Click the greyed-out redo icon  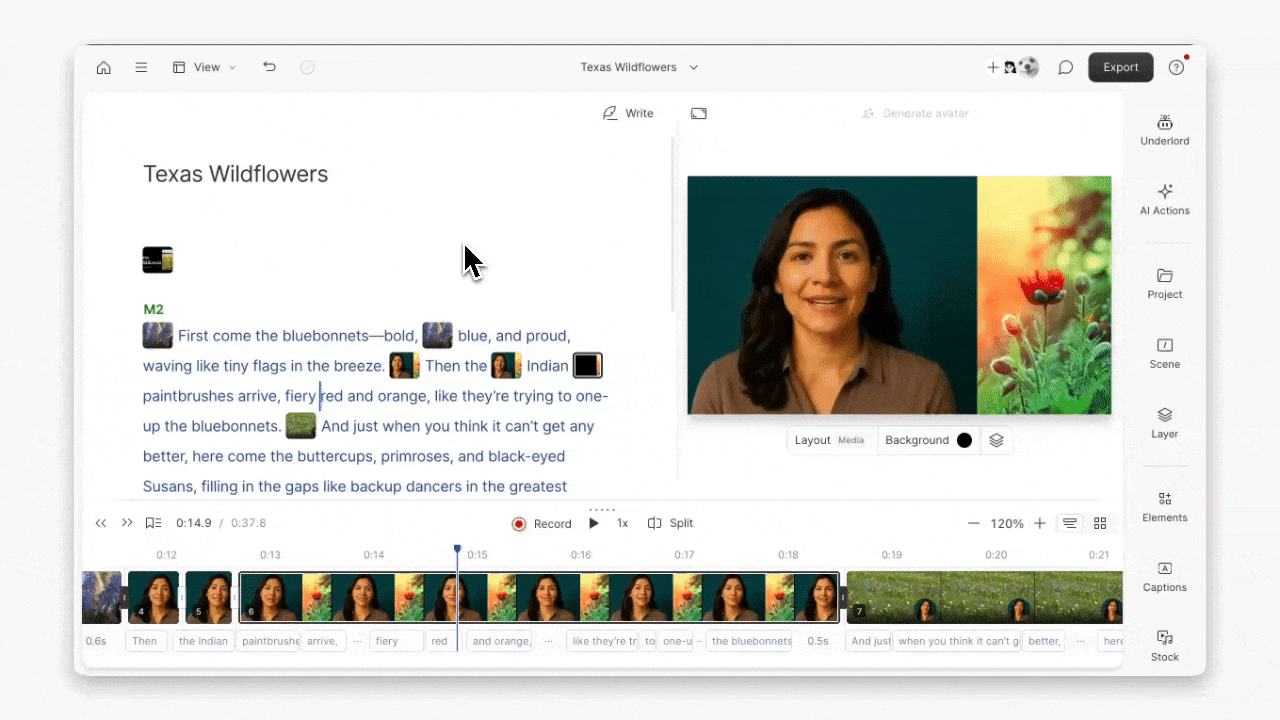pos(308,67)
